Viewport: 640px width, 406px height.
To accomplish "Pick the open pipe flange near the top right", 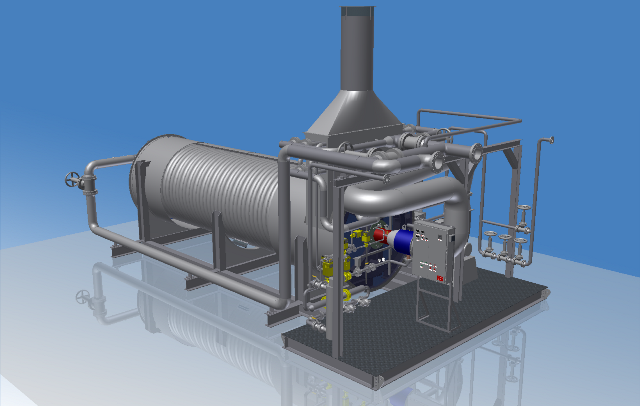I will (x=476, y=151).
